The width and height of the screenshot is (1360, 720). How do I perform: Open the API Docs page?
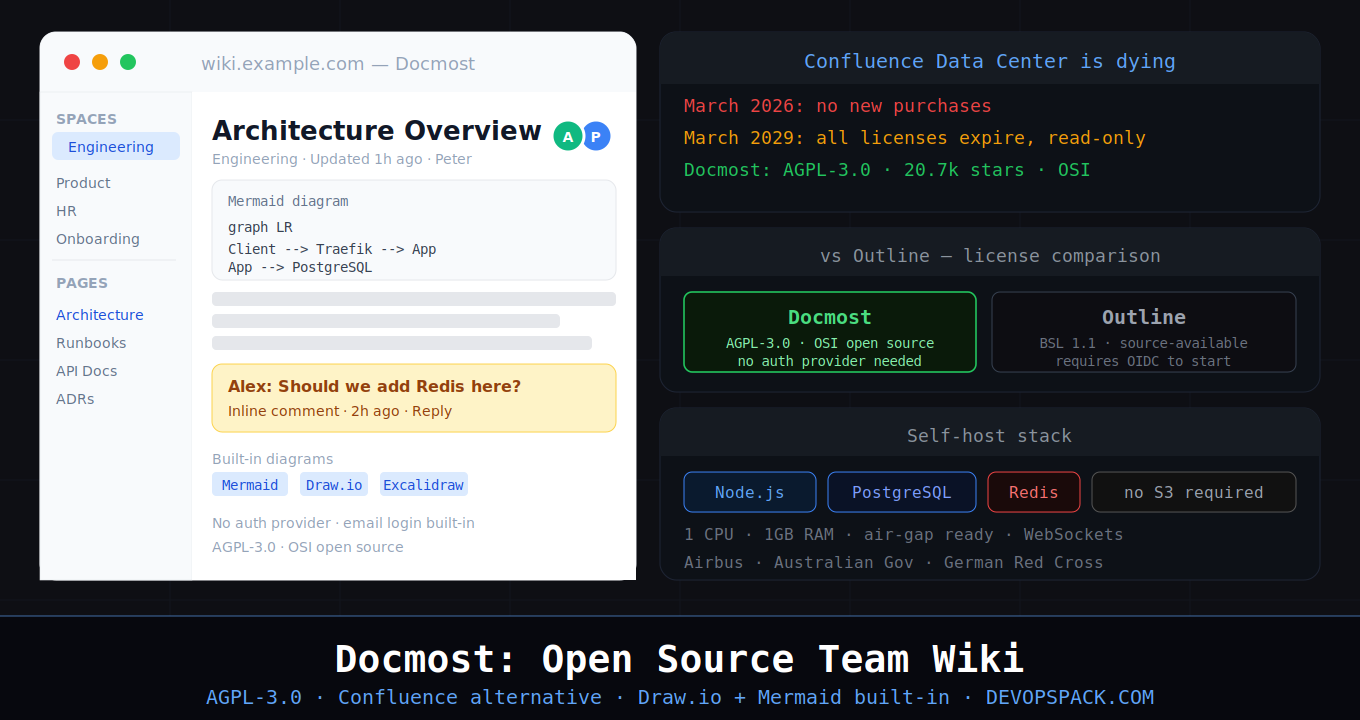click(87, 371)
